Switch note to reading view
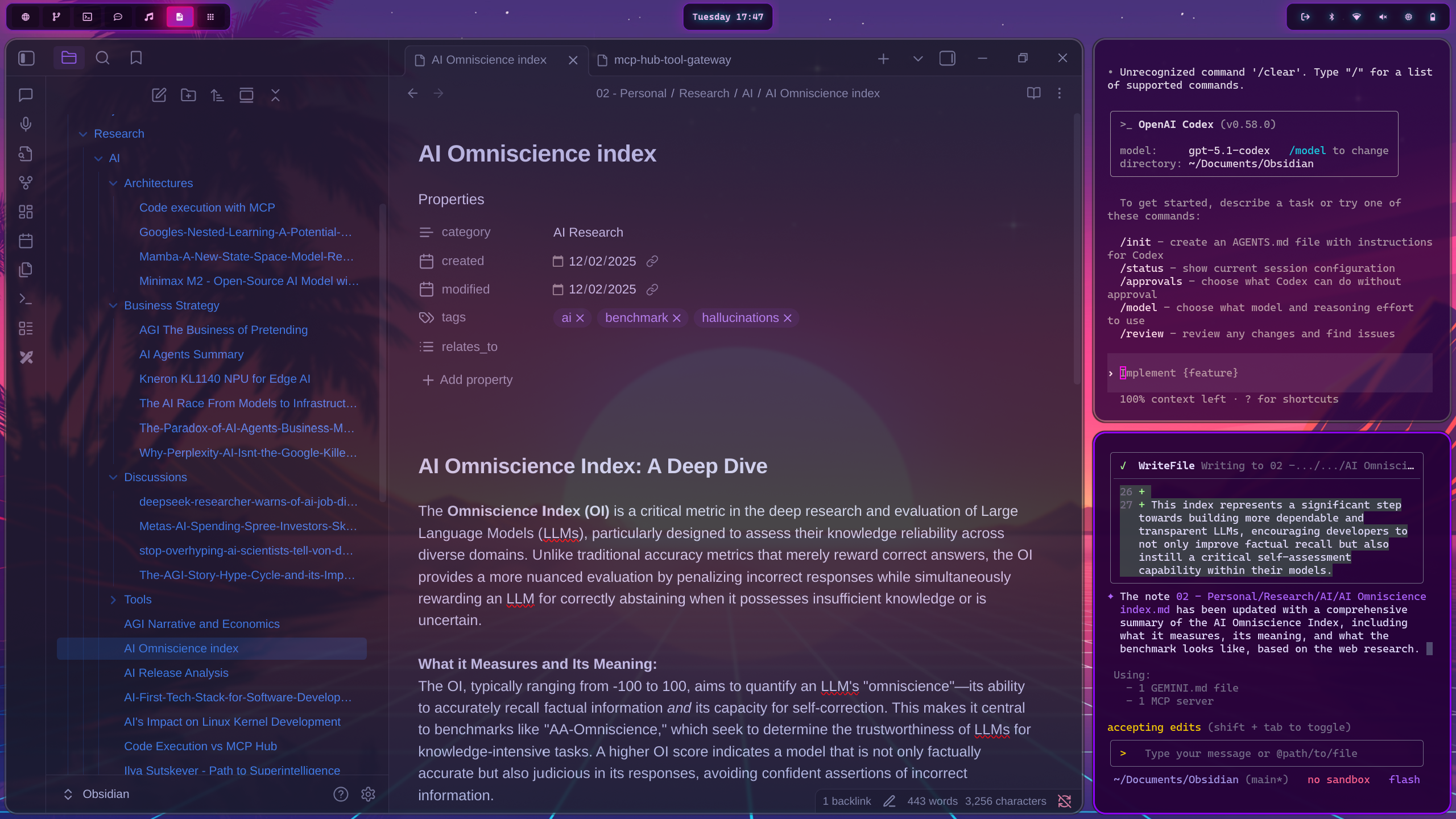The width and height of the screenshot is (1456, 819). pos(1033,93)
